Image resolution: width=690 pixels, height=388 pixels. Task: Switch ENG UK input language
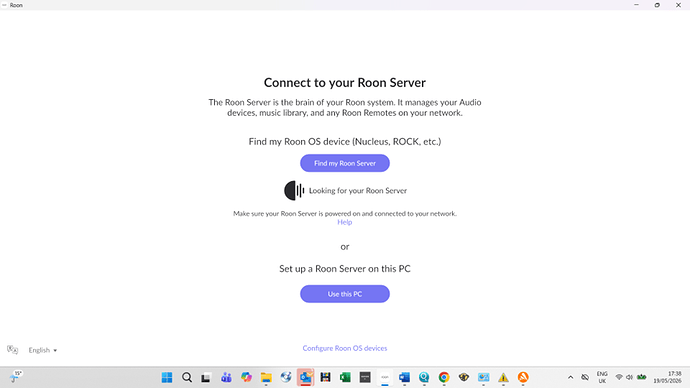pos(602,377)
